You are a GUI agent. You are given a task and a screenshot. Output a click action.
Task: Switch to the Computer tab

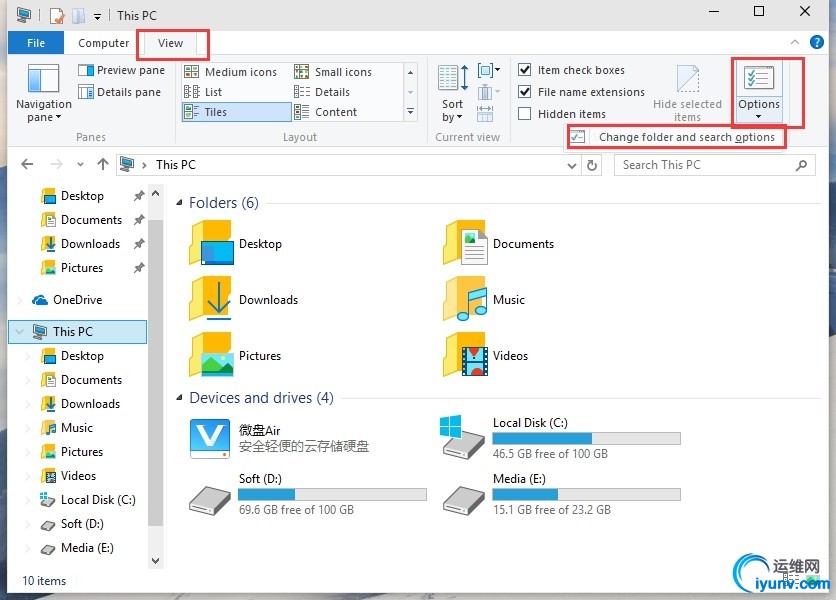[103, 43]
